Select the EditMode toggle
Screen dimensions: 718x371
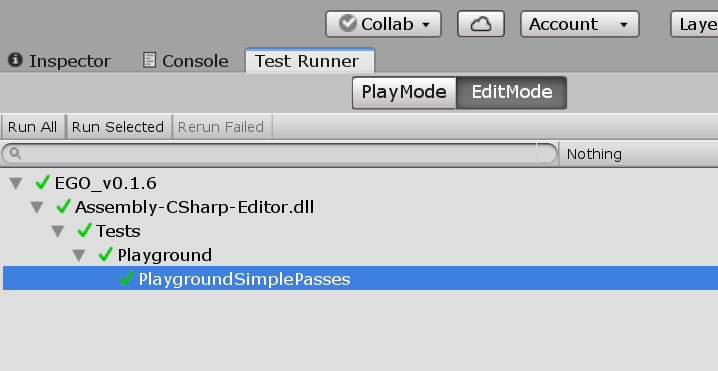pyautogui.click(x=511, y=93)
